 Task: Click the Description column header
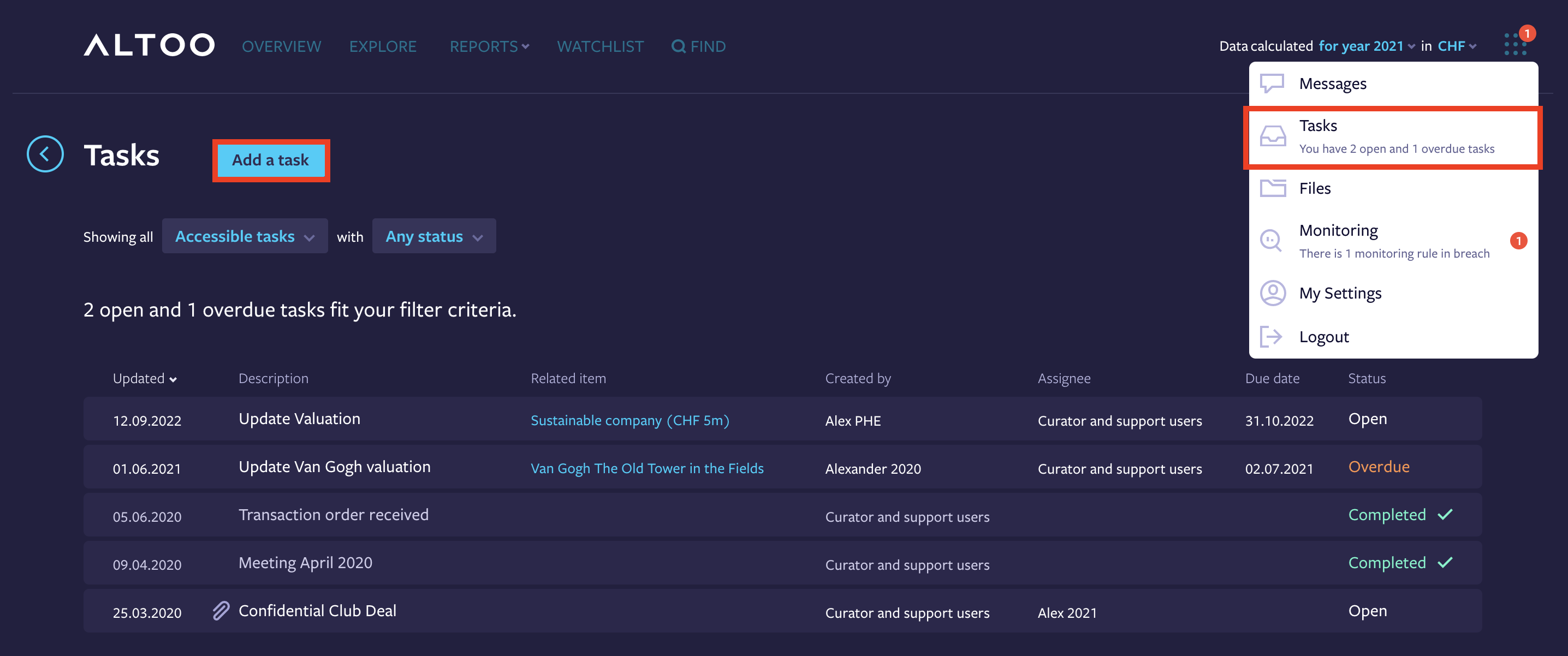click(274, 379)
